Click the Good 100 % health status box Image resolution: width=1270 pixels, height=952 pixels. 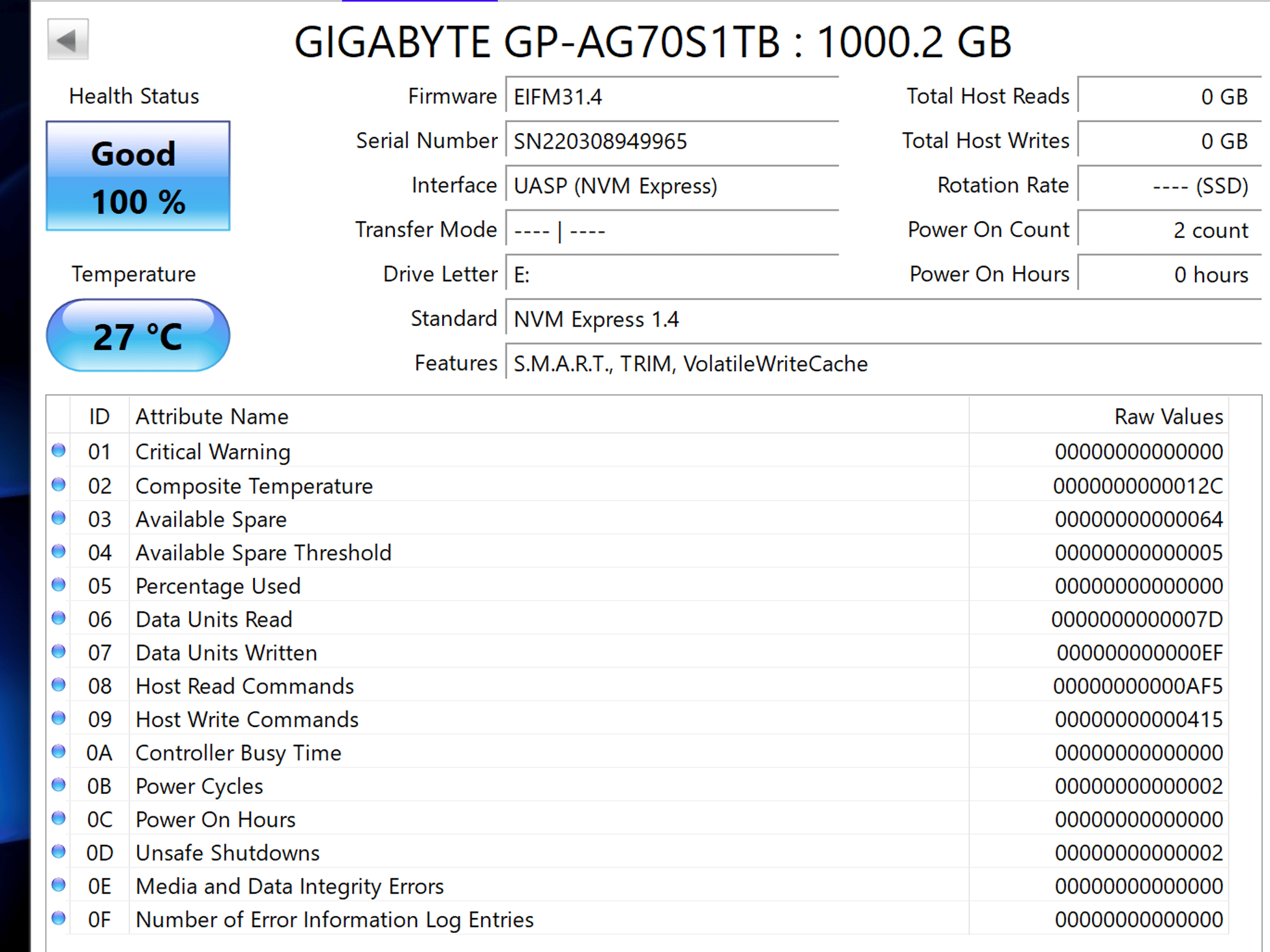click(138, 176)
